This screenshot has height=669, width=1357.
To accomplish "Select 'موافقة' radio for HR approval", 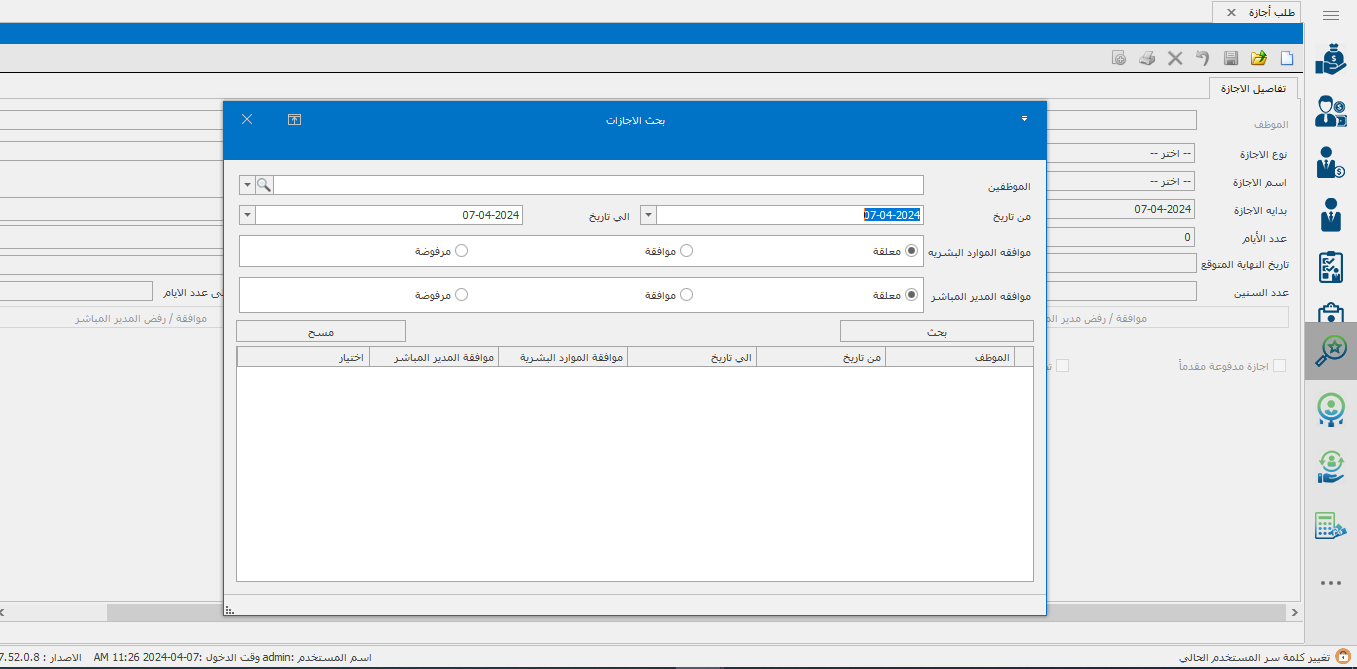I will pyautogui.click(x=686, y=251).
